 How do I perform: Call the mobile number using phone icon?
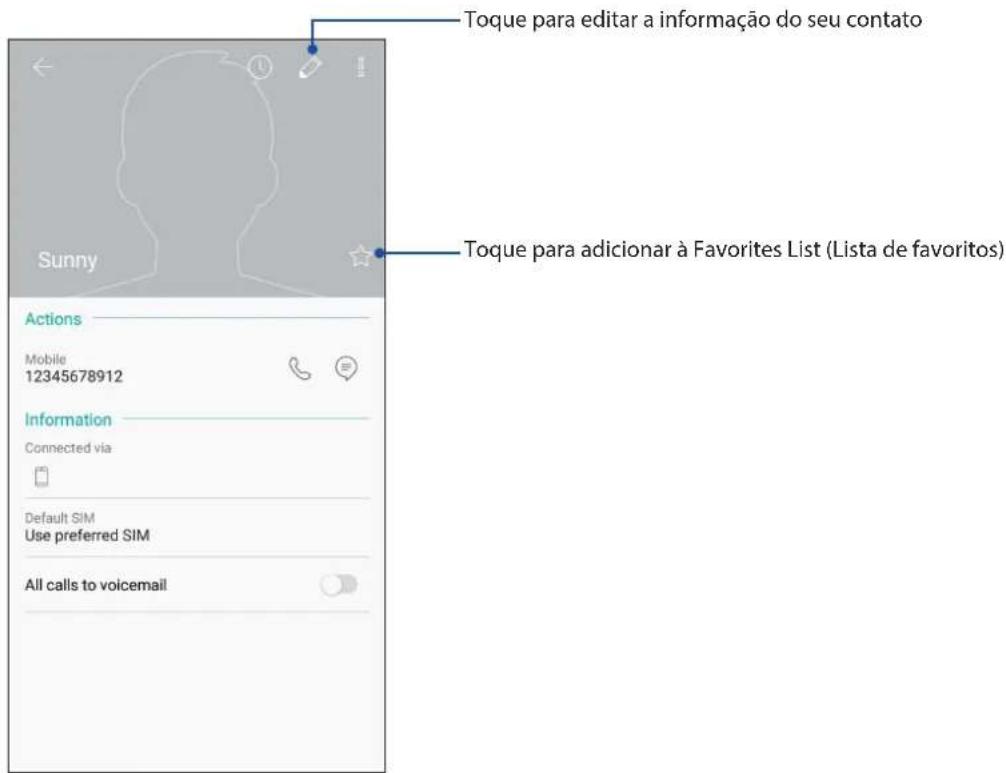(x=300, y=368)
